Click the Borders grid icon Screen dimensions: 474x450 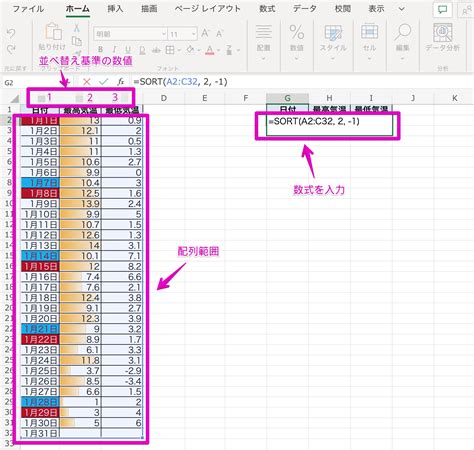pos(170,50)
